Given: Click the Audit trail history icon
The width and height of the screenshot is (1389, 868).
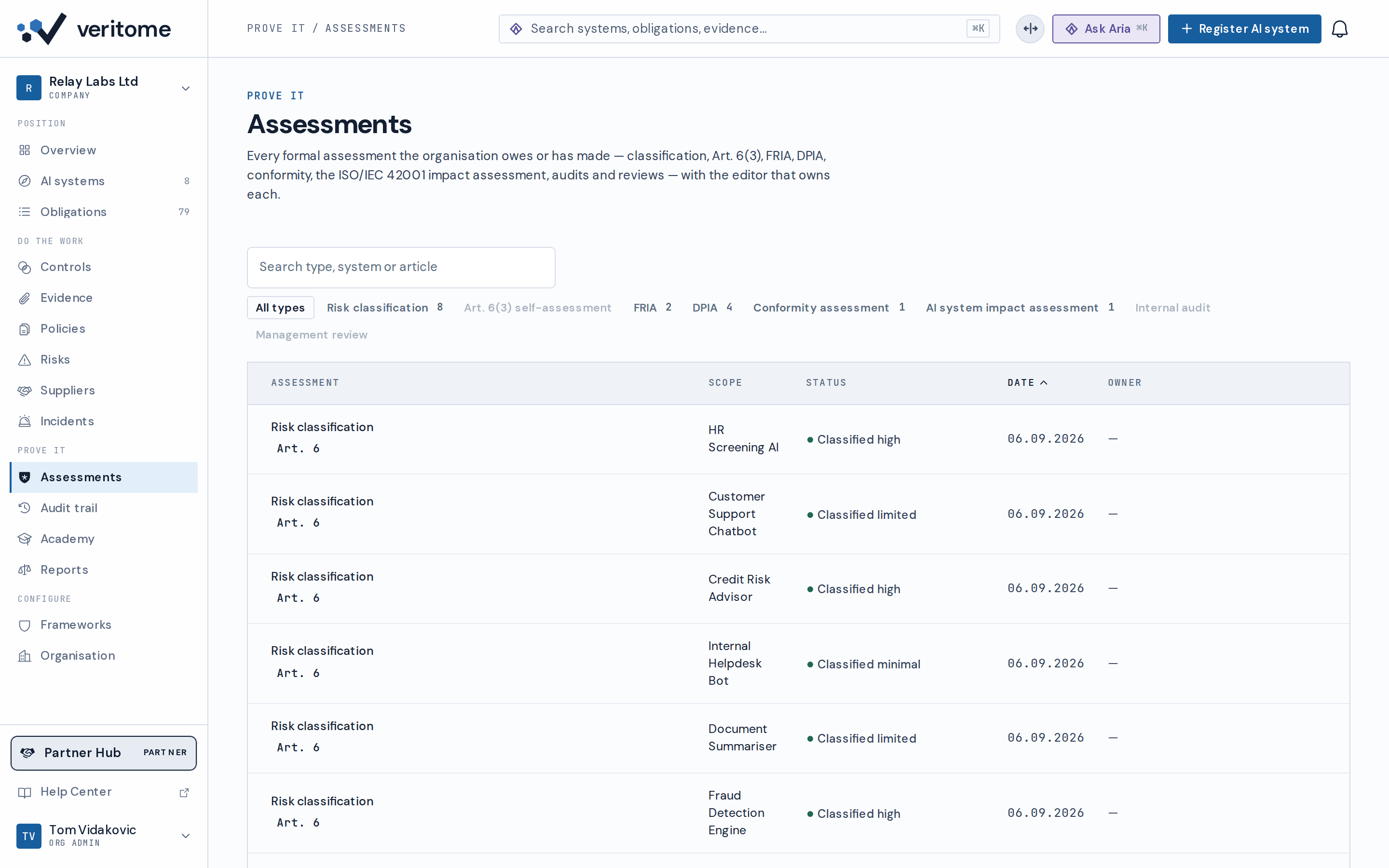Looking at the screenshot, I should pyautogui.click(x=25, y=508).
